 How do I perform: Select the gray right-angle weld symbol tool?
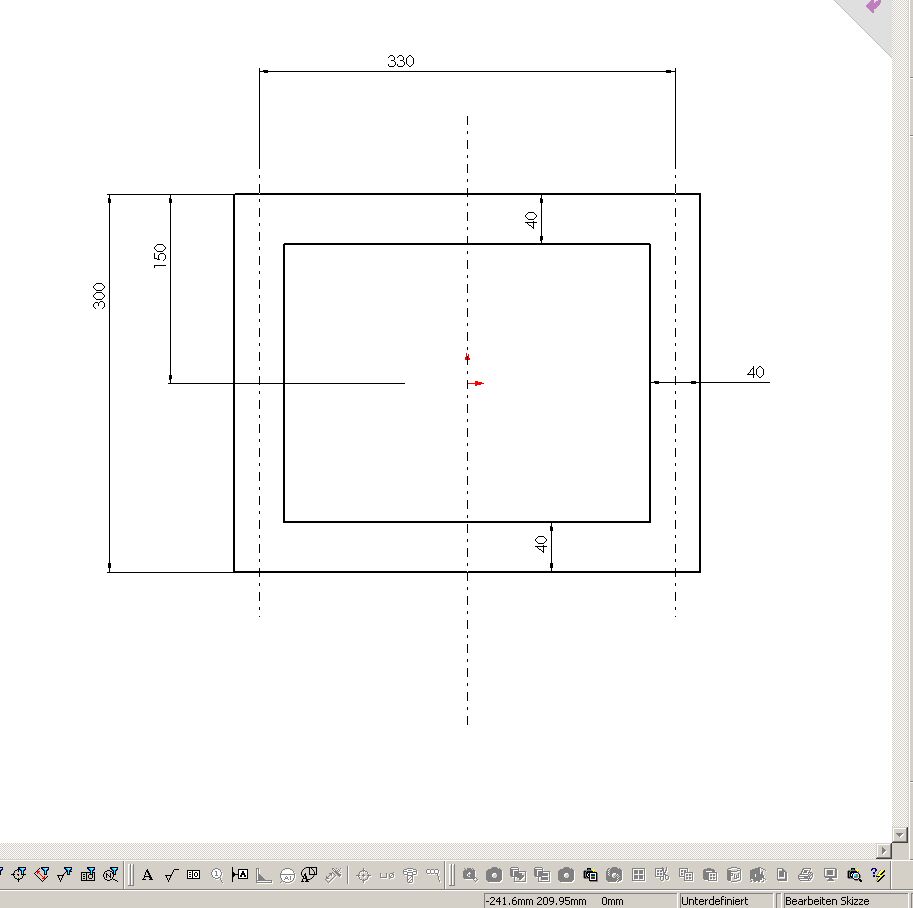(x=264, y=875)
